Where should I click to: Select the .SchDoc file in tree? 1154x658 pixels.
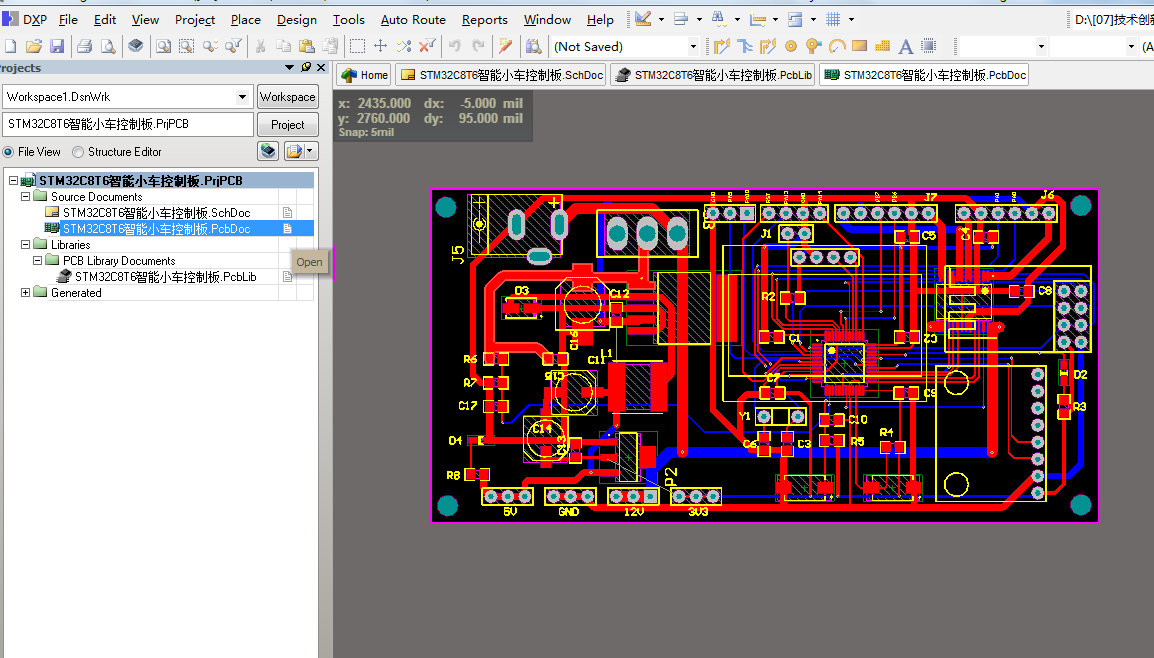click(156, 213)
